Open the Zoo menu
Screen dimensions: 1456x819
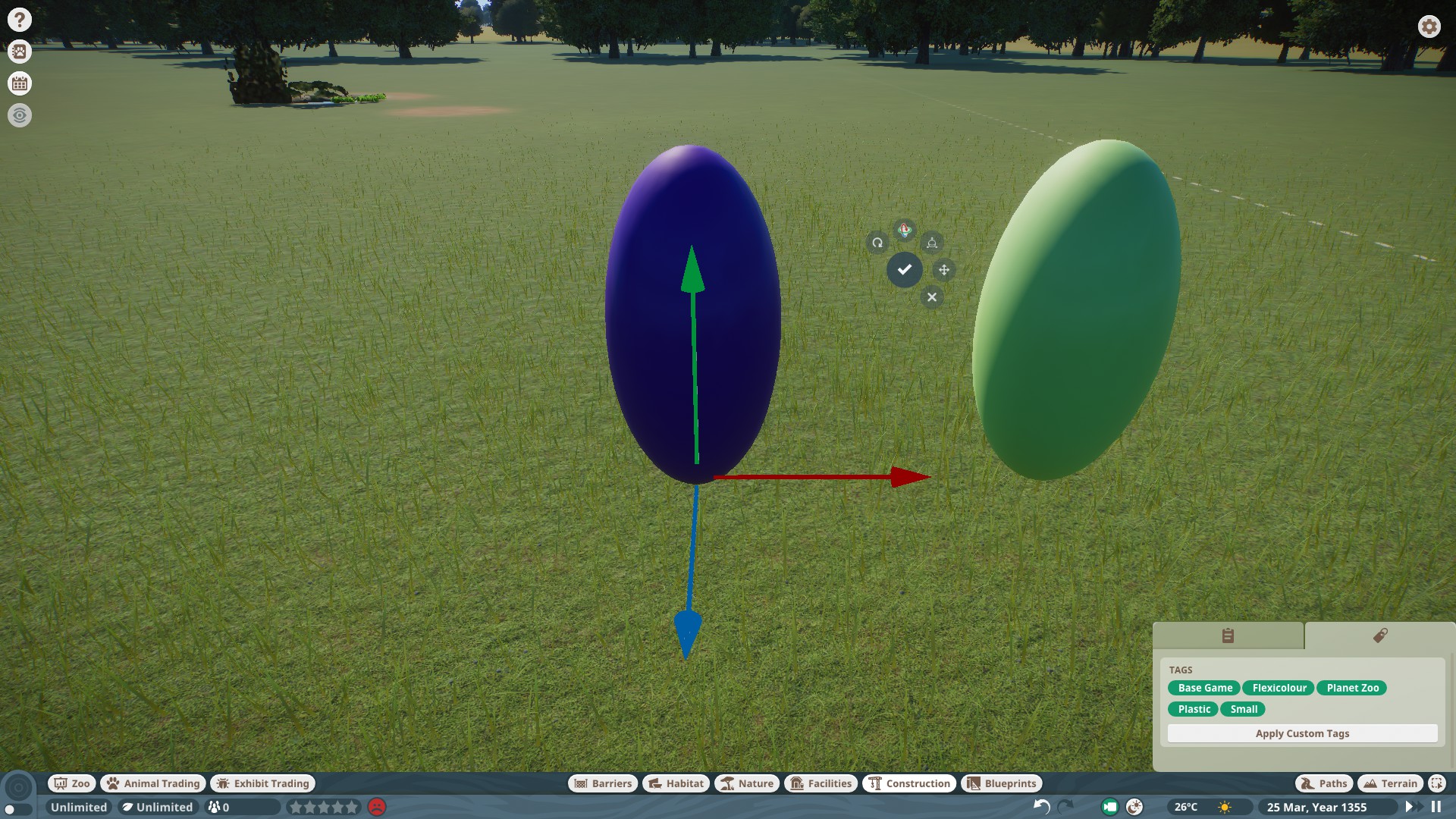(x=72, y=783)
